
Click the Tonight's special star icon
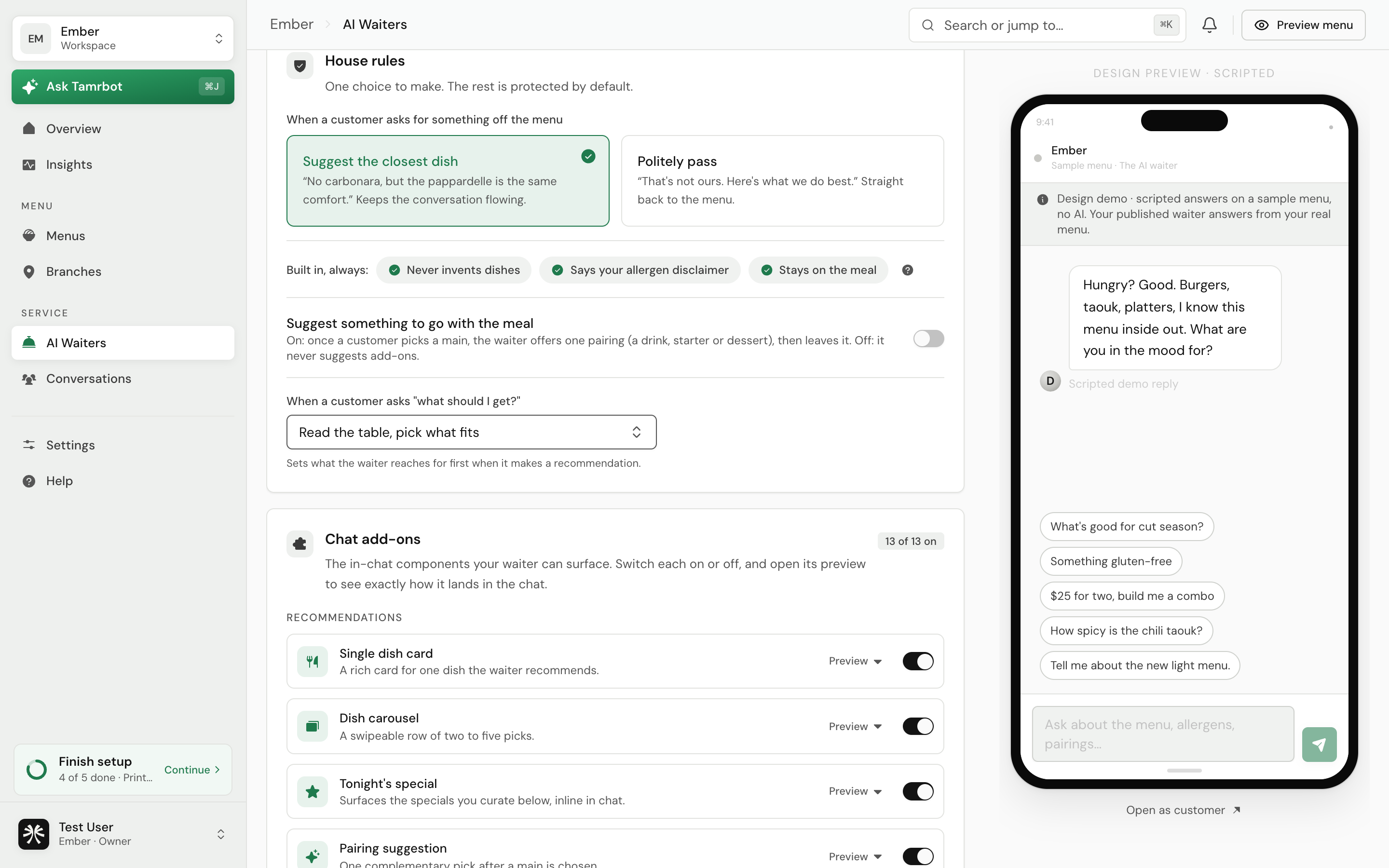tap(312, 792)
